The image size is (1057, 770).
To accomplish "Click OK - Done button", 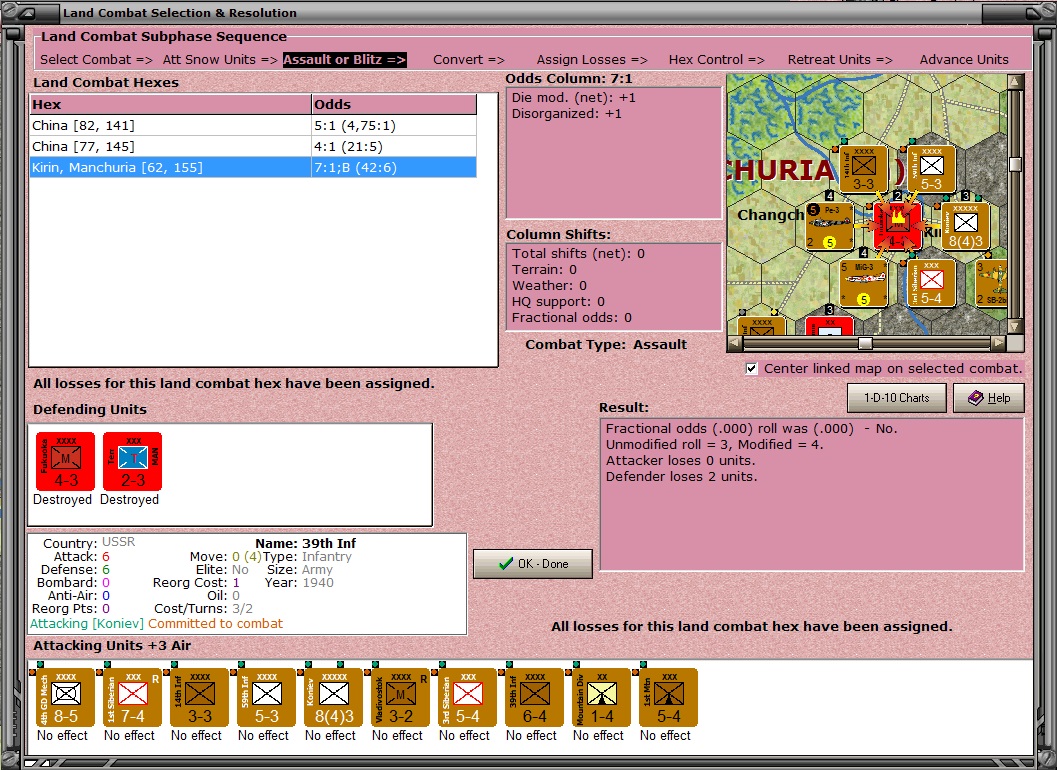I will point(533,564).
